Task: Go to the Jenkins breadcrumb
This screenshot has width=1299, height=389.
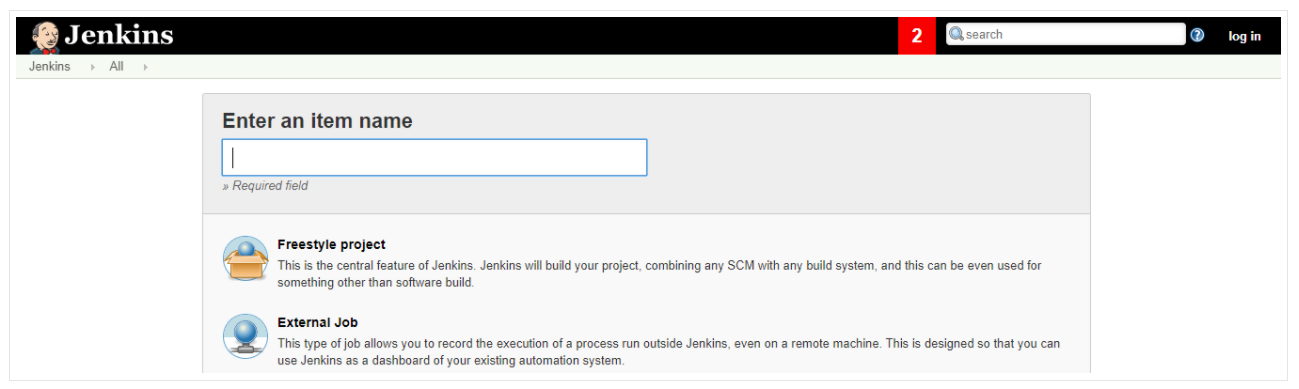Action: tap(50, 67)
